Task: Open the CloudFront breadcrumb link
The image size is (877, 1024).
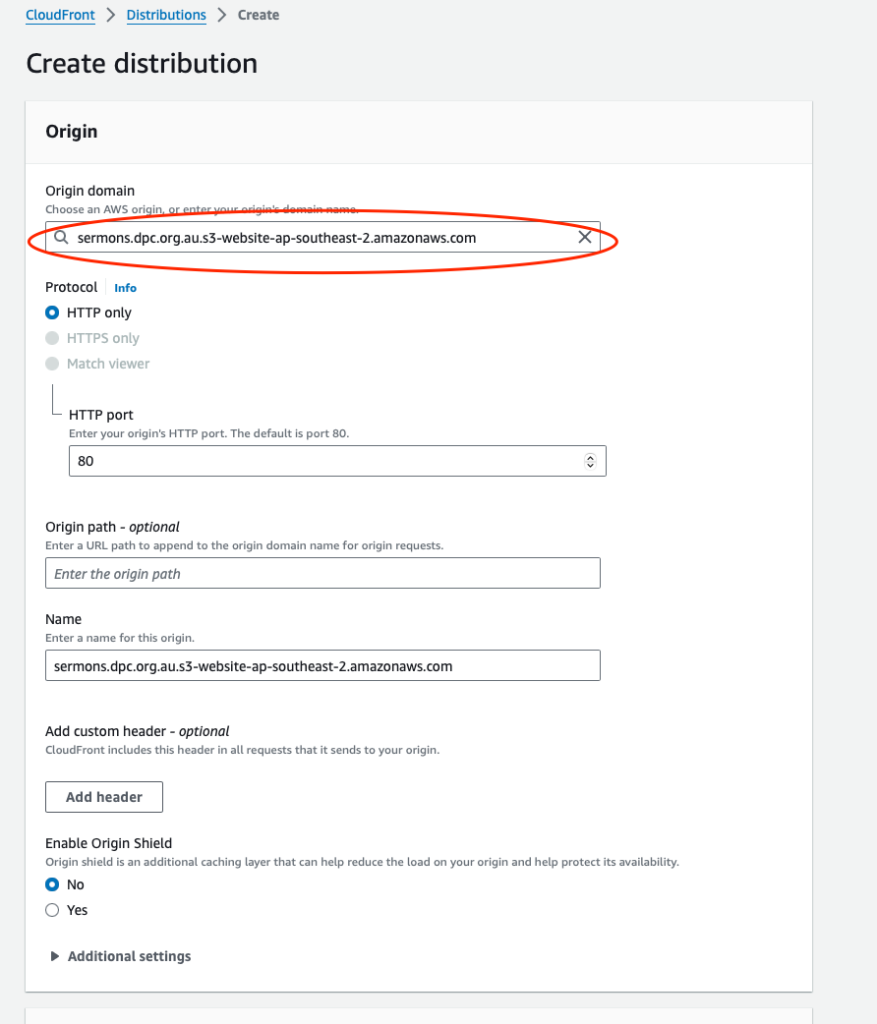Action: click(60, 15)
